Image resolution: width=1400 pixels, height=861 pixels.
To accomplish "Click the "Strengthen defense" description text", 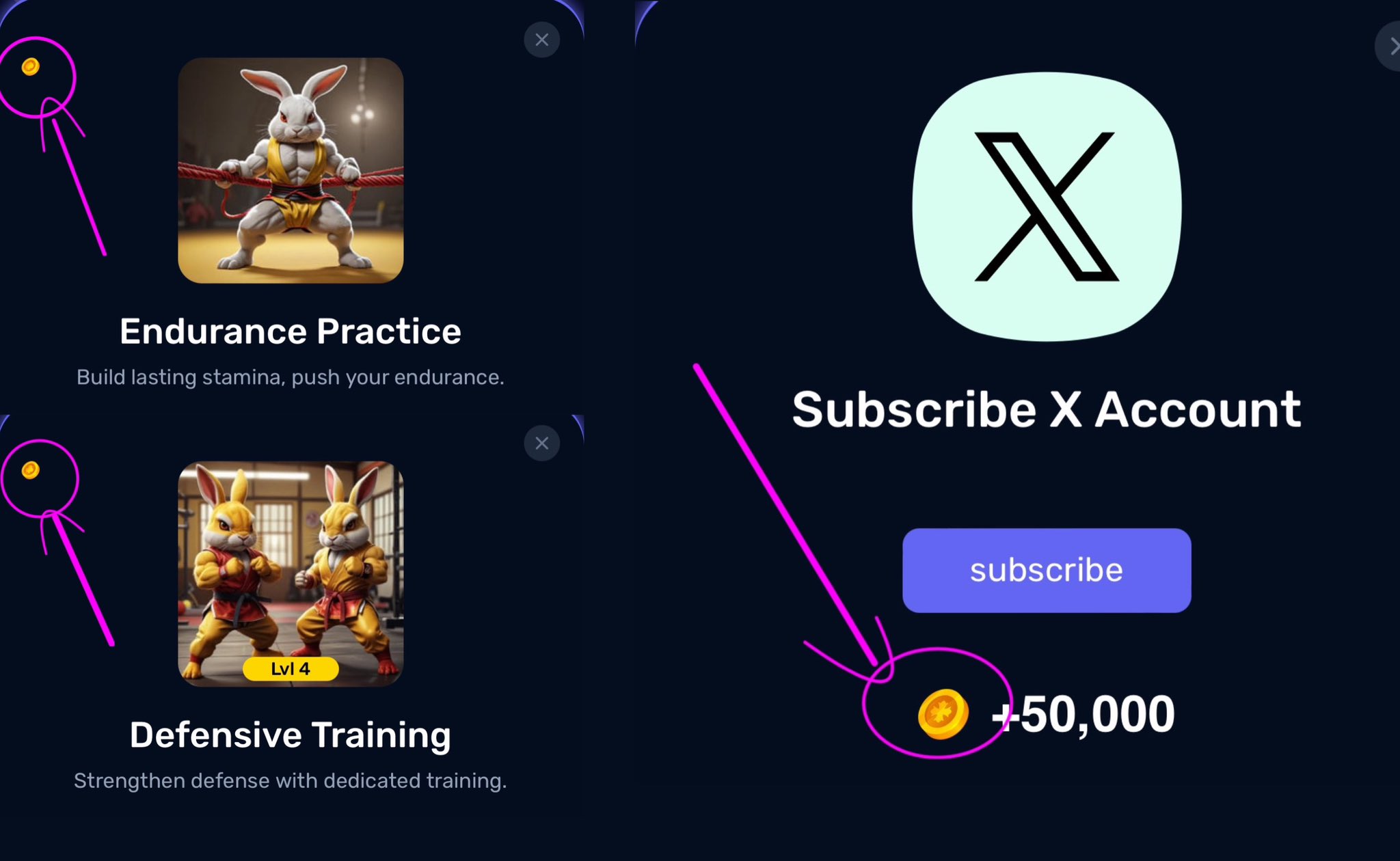I will (291, 780).
